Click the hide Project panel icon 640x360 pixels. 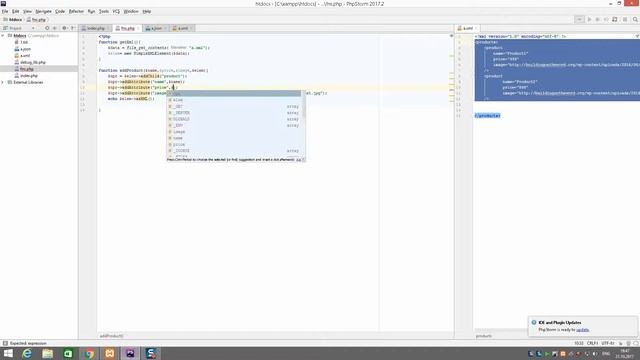click(73, 28)
